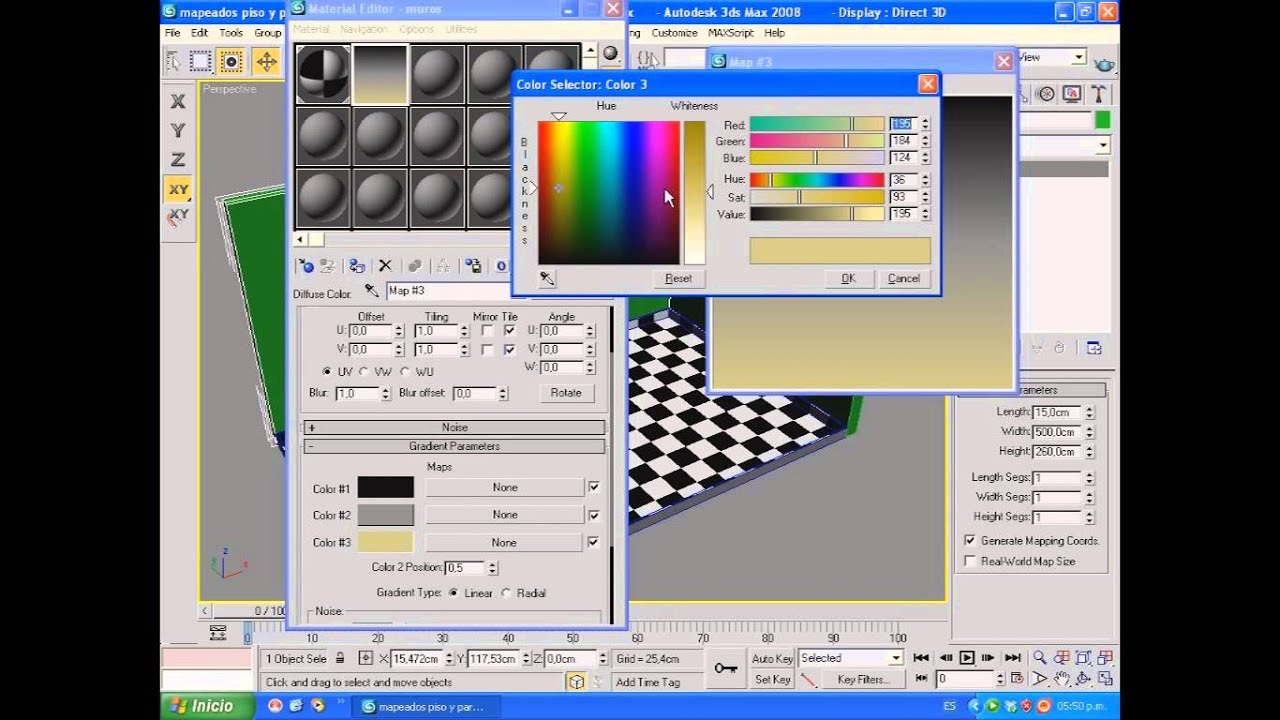This screenshot has width=1280, height=720.
Task: Restrict movement to the XY plane
Action: point(178,189)
